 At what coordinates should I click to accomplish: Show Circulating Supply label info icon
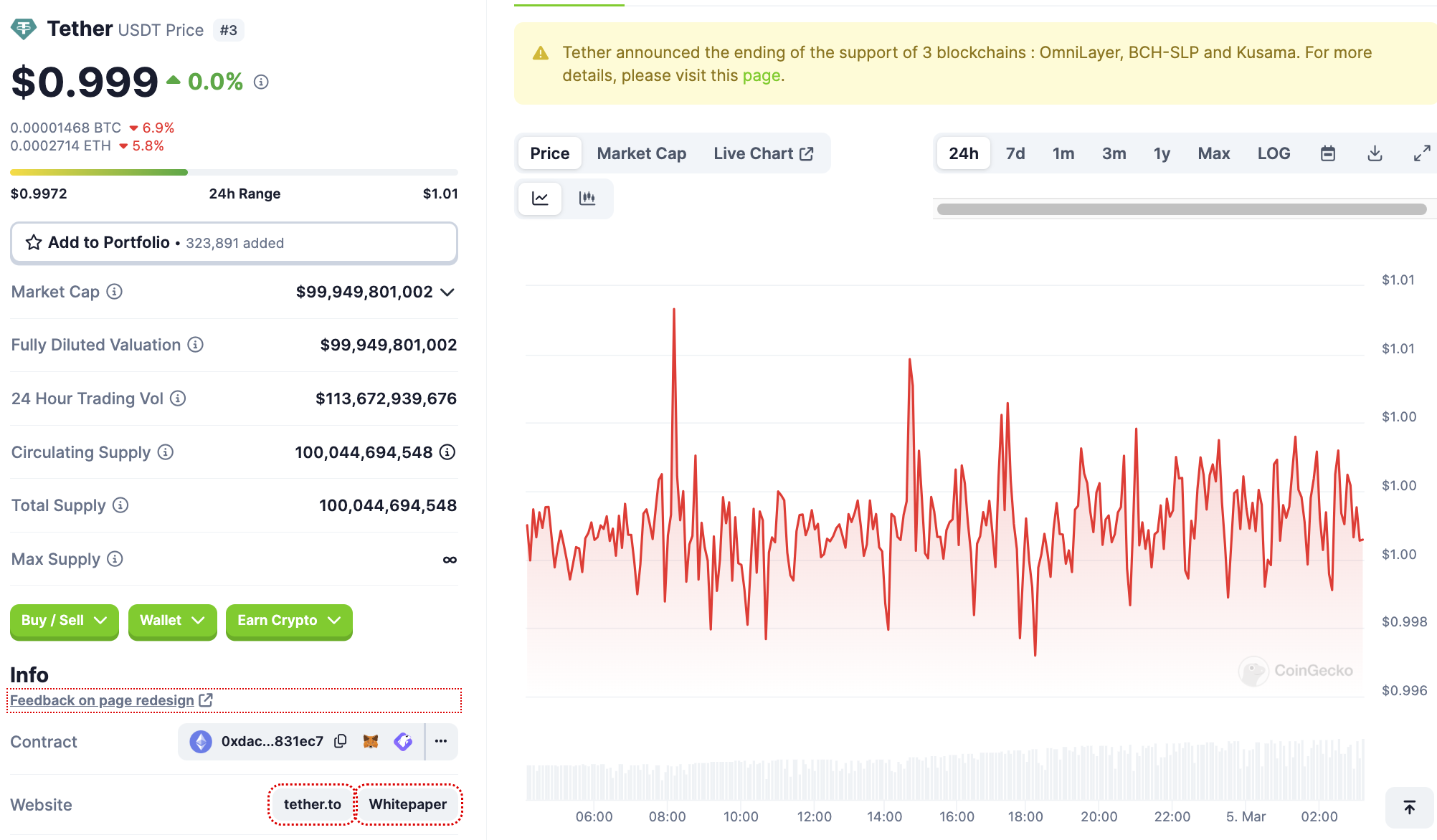point(166,452)
